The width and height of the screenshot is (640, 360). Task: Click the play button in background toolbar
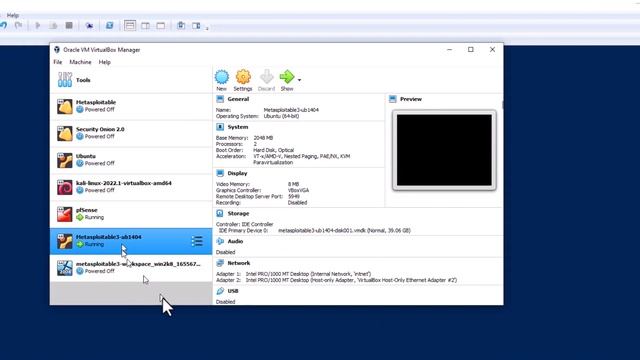tap(38, 26)
